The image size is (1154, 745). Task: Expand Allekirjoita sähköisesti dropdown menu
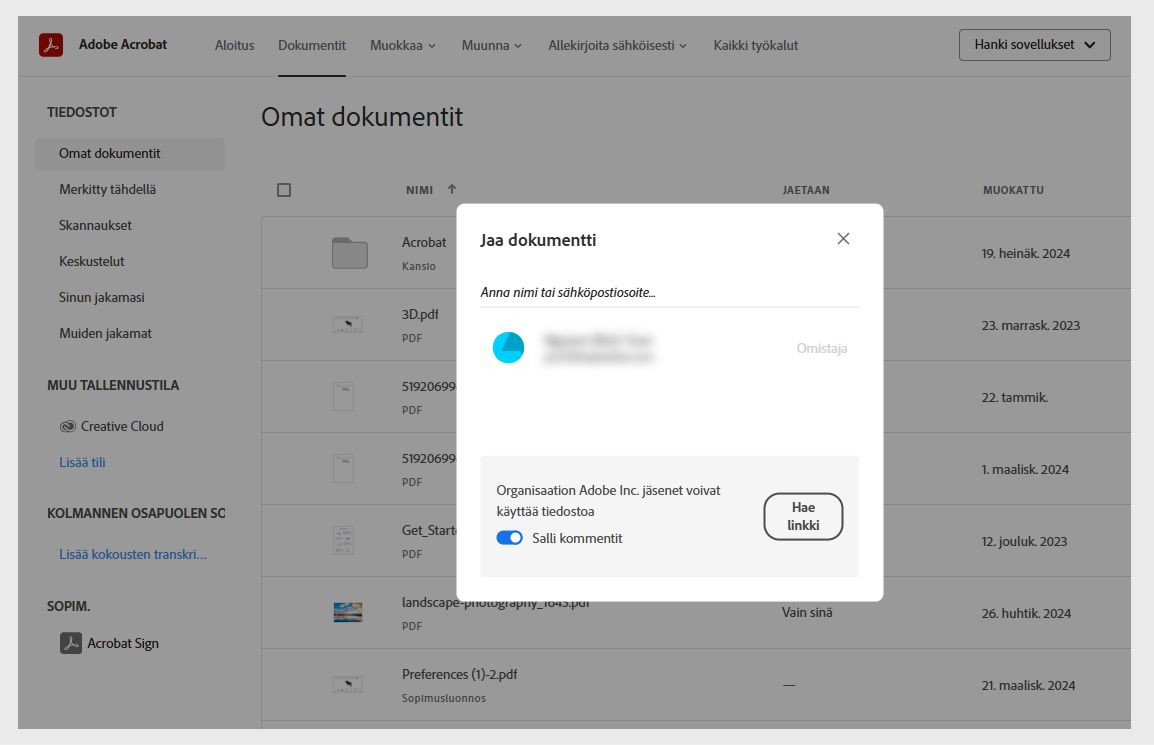[617, 46]
